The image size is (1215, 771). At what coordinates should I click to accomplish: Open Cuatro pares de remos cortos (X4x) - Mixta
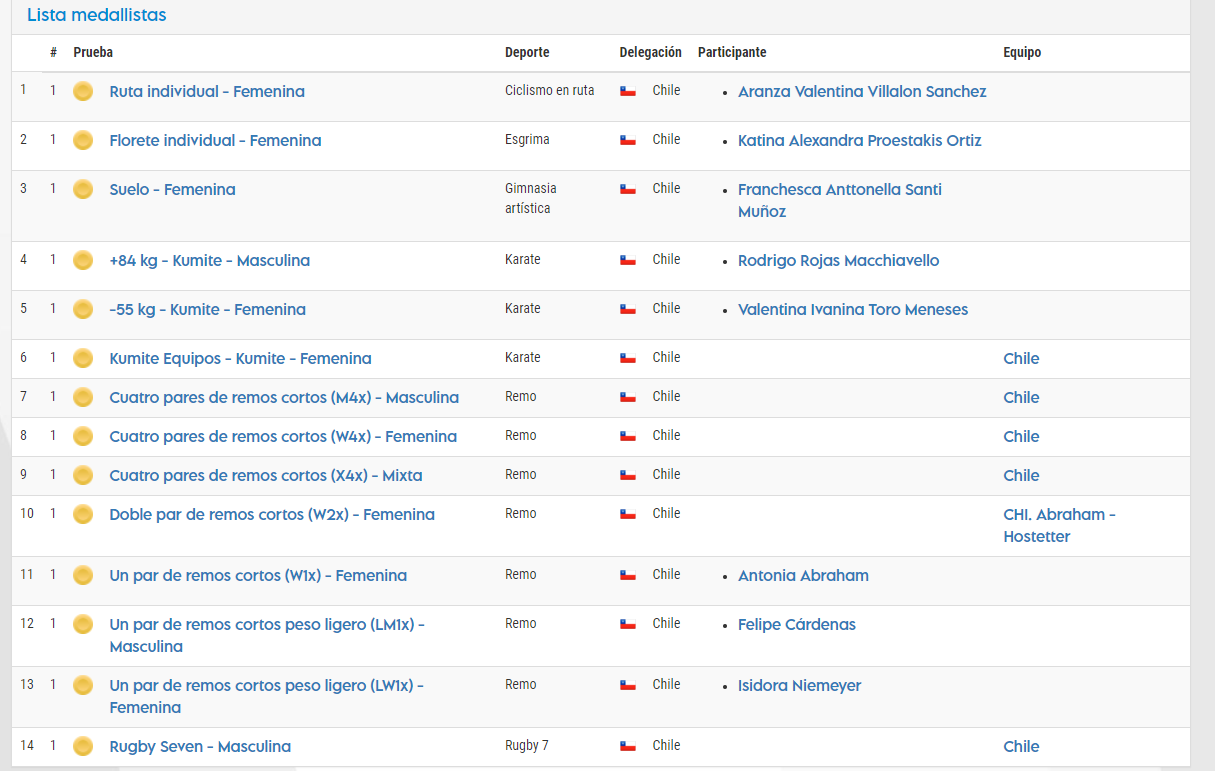point(265,475)
